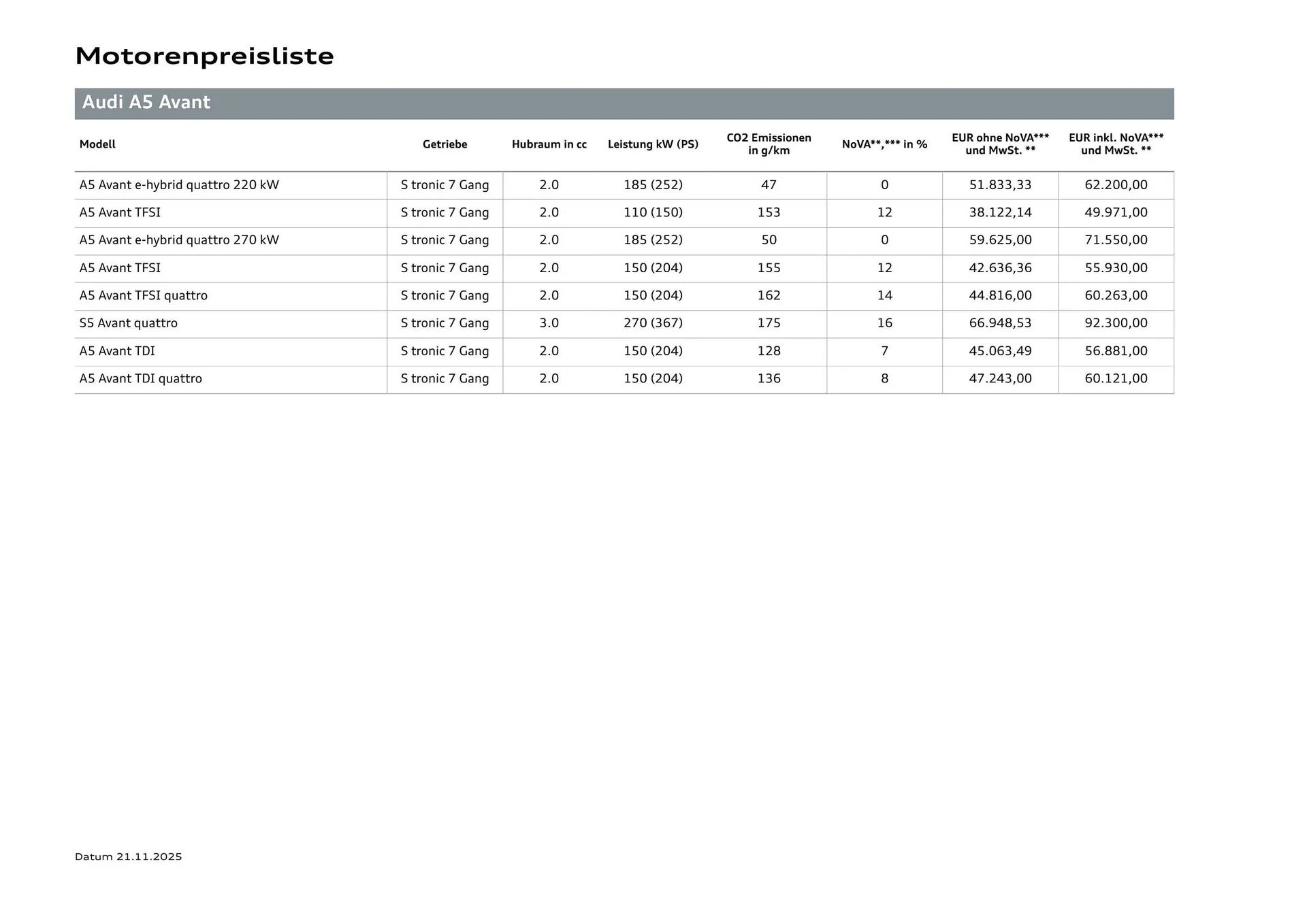1307x924 pixels.
Task: Select the A5 Avant e-hybrid quattro 220 kW row
Action: (179, 185)
